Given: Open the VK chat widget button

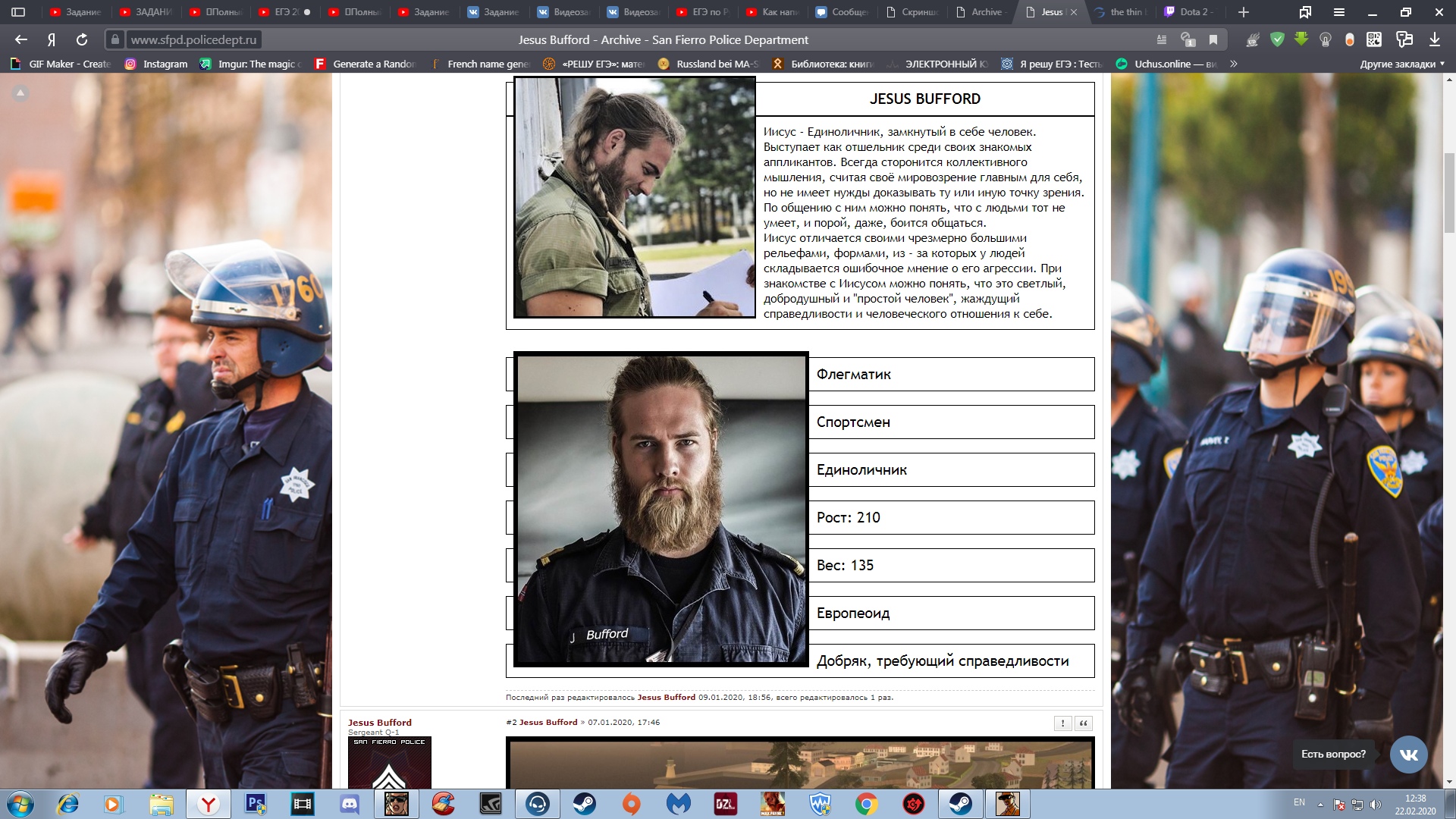Looking at the screenshot, I should pyautogui.click(x=1408, y=754).
